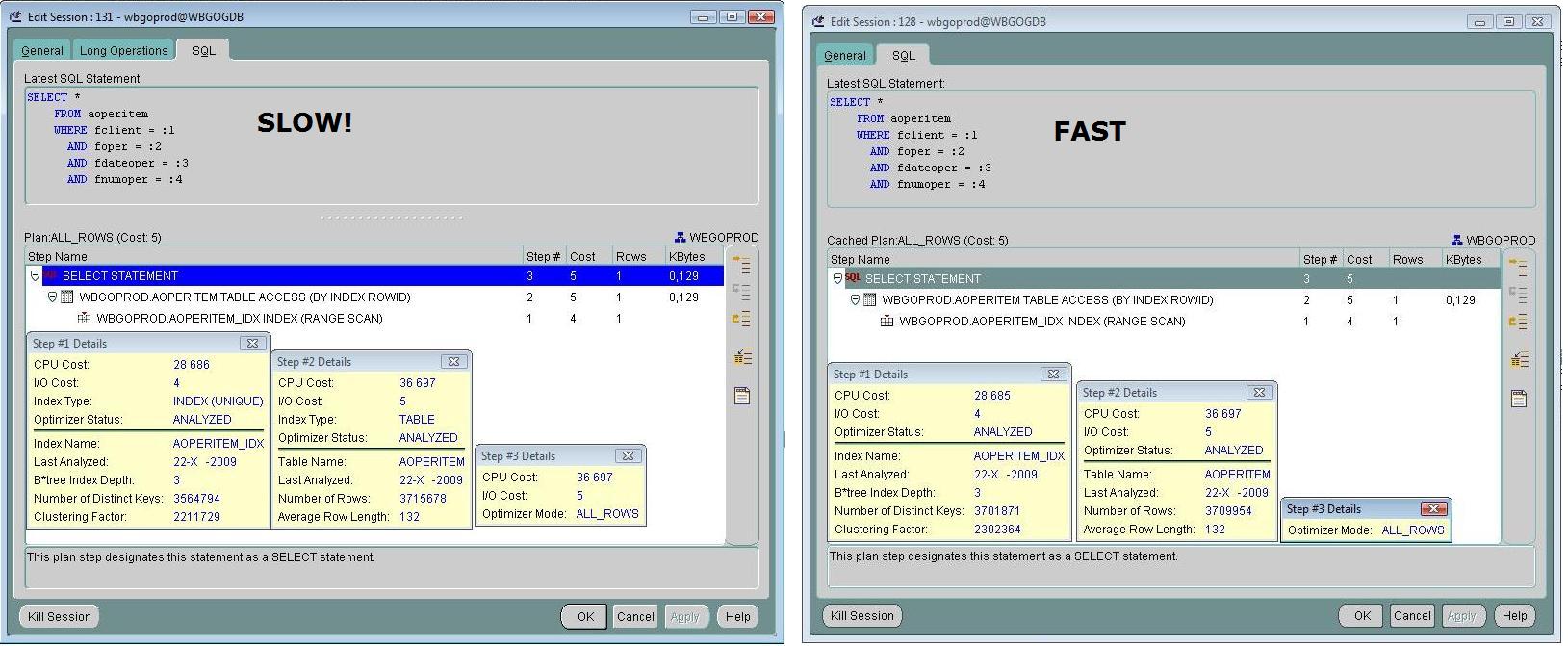Image resolution: width=1568 pixels, height=646 pixels.
Task: Collapse SELECT STATEMENT node in session 128 plan
Action: click(x=837, y=279)
